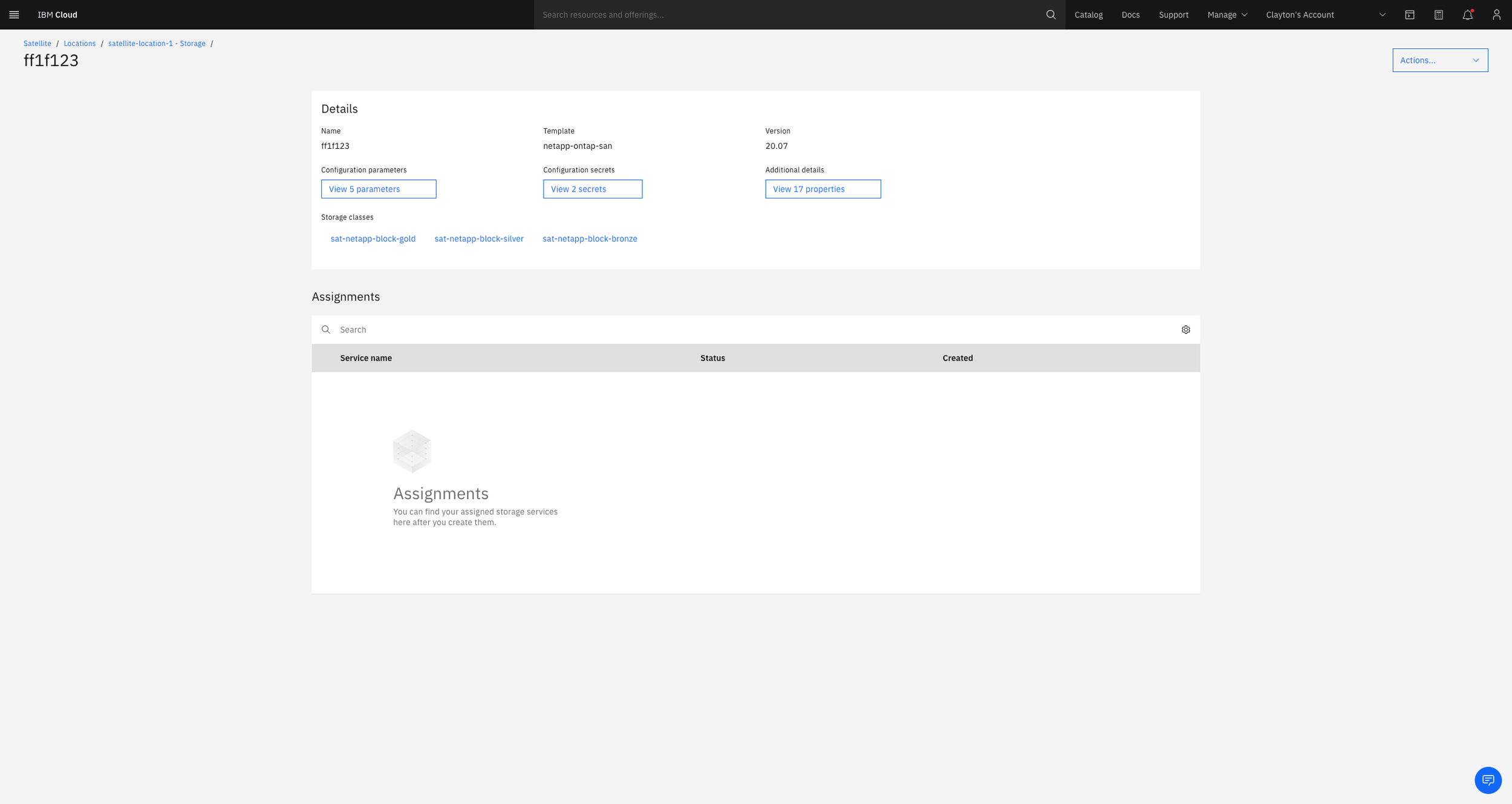Open the user profile avatar icon
Screen dimensions: 1512x804
[x=1496, y=15]
